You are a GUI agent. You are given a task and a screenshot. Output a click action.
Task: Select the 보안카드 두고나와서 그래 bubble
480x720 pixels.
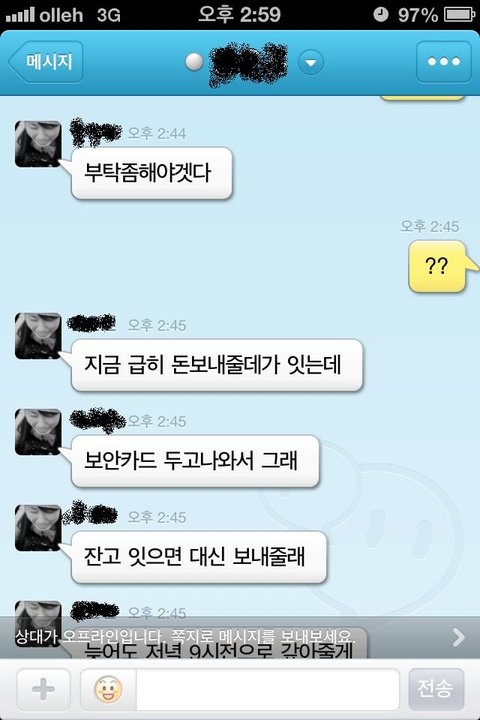pos(195,461)
